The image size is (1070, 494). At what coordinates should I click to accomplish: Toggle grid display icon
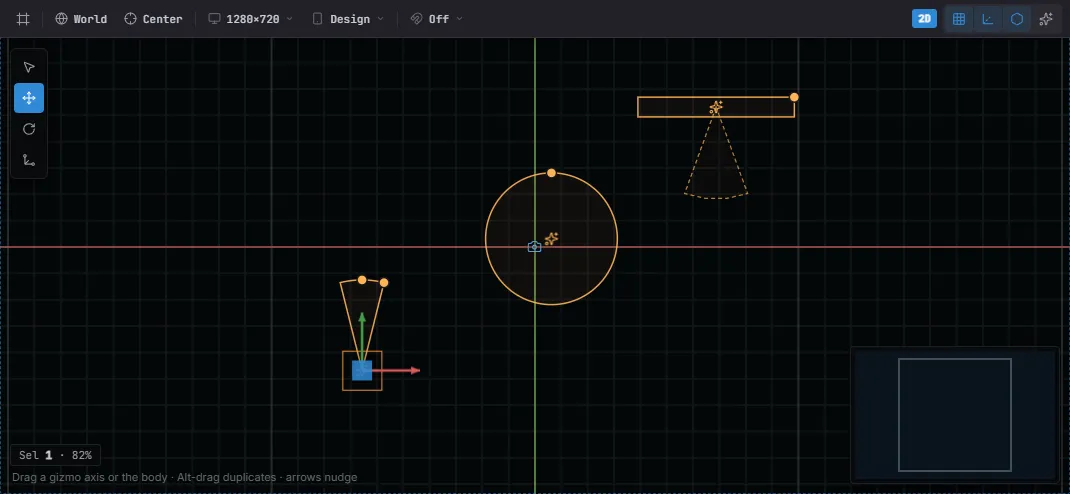tap(959, 19)
